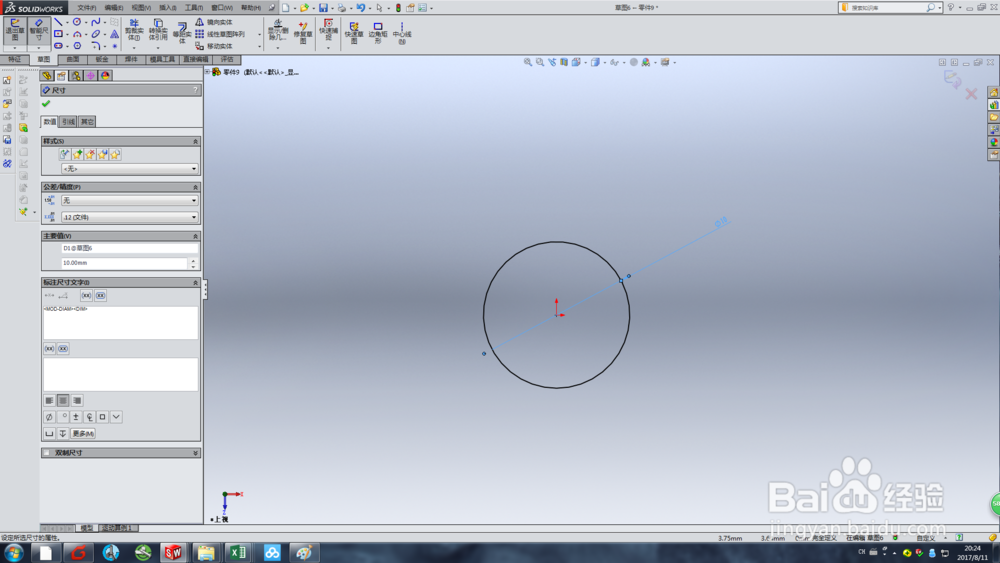Collapse the 主要值 (Primary Value) section
The width and height of the screenshot is (1000, 563).
pyautogui.click(x=195, y=236)
